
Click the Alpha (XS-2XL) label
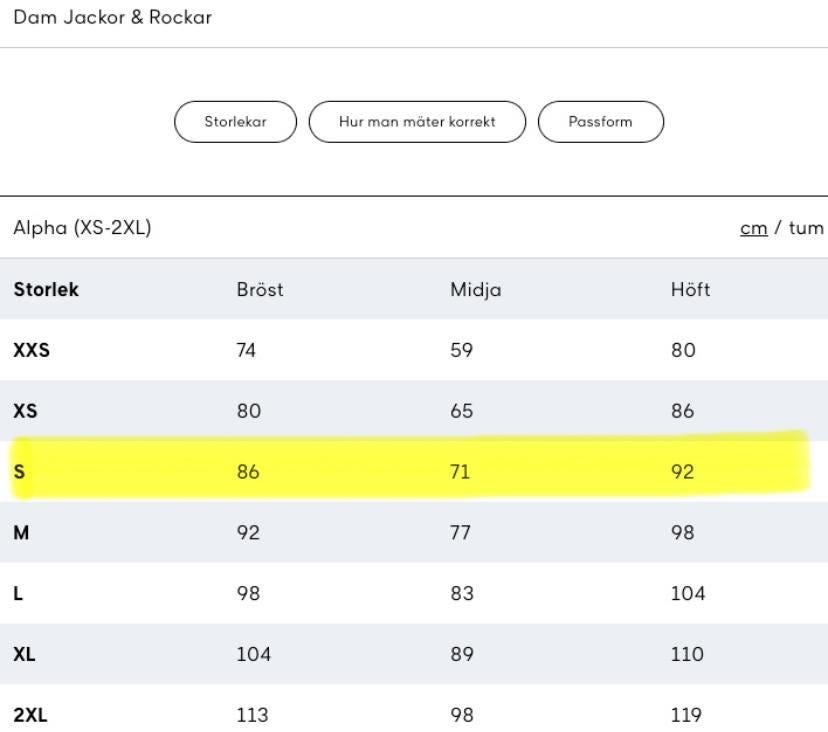tap(82, 228)
